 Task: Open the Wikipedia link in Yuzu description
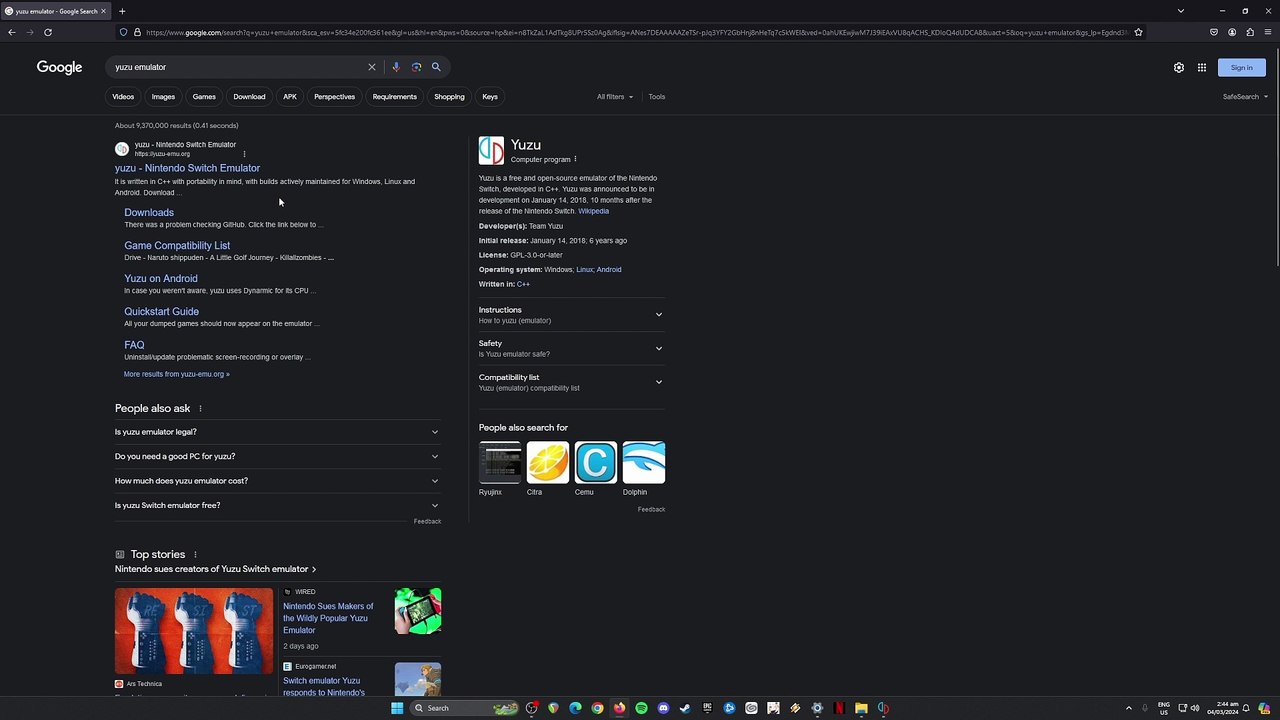(593, 211)
